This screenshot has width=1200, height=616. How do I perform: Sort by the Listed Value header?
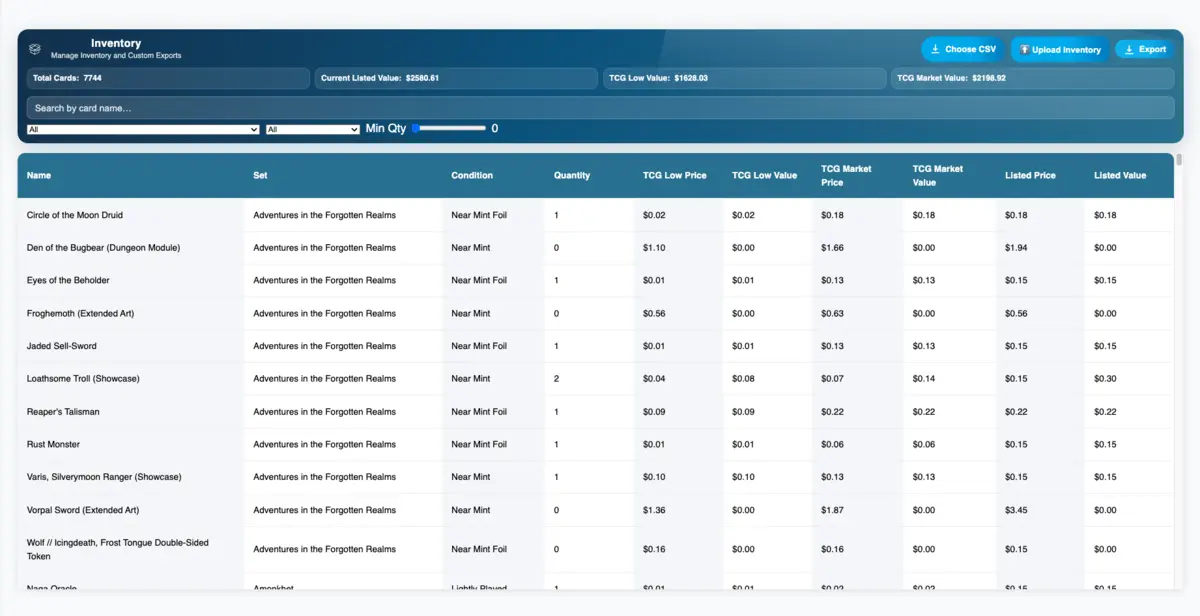[x=1120, y=175]
